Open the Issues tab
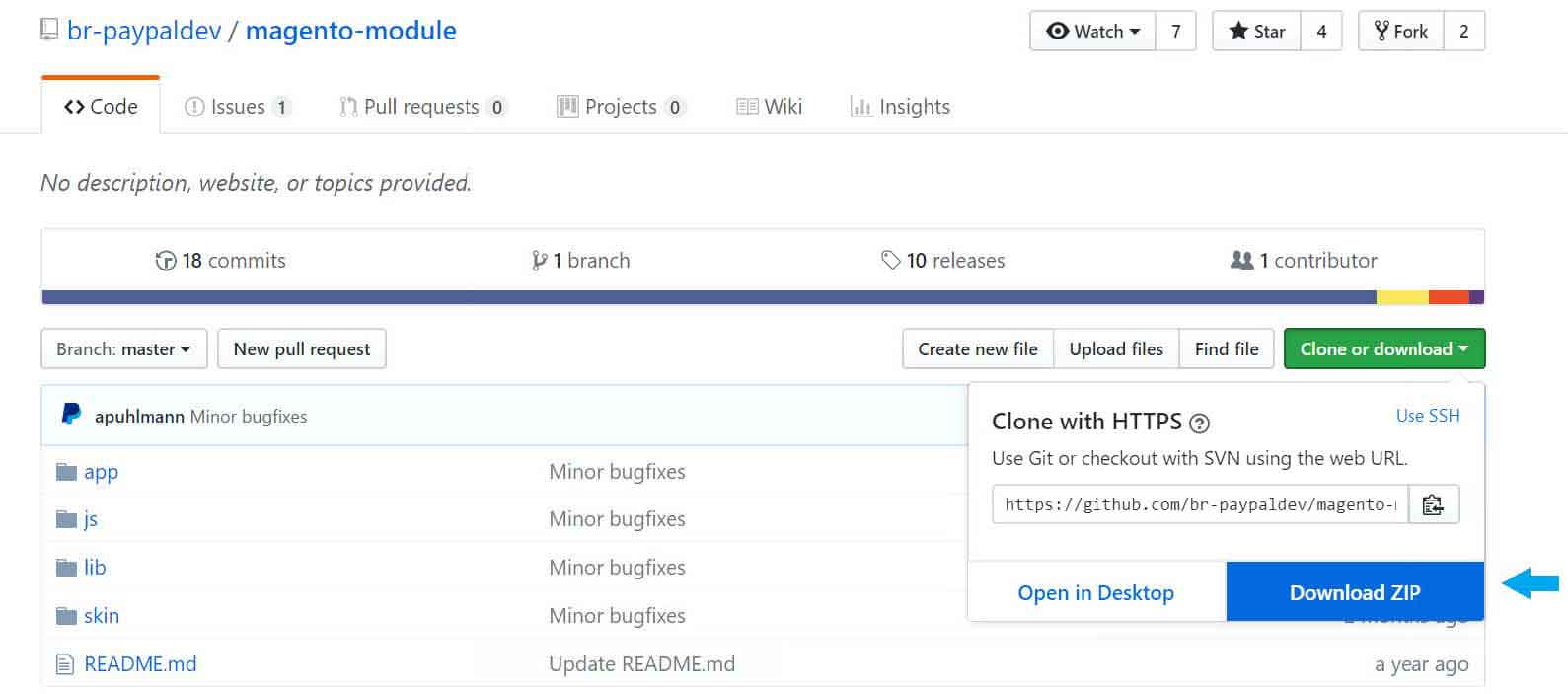 (x=238, y=107)
